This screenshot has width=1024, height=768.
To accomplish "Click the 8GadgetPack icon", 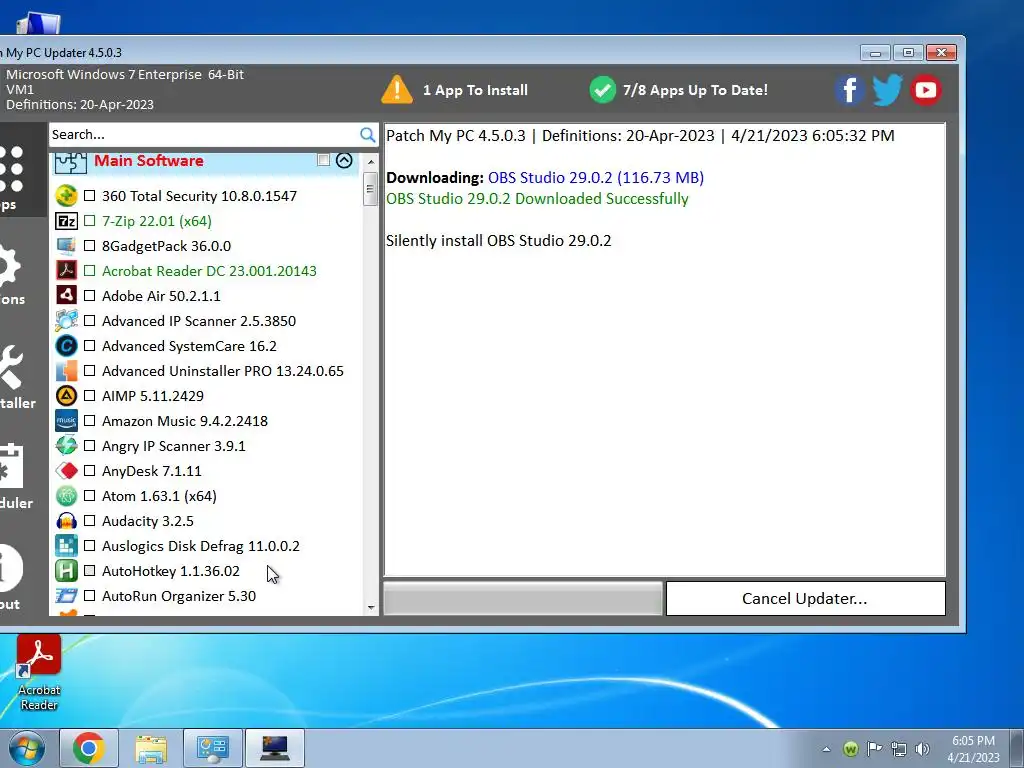I will [66, 246].
